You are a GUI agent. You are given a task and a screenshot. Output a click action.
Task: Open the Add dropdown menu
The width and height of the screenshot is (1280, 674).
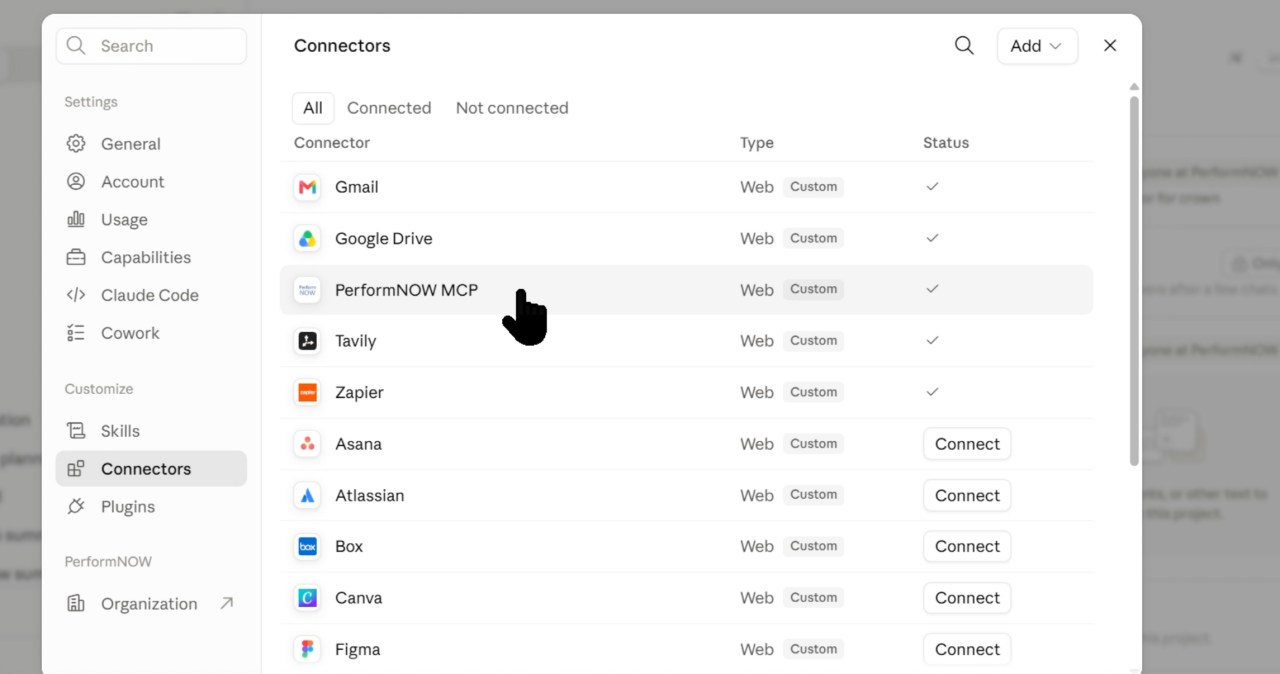[1037, 46]
